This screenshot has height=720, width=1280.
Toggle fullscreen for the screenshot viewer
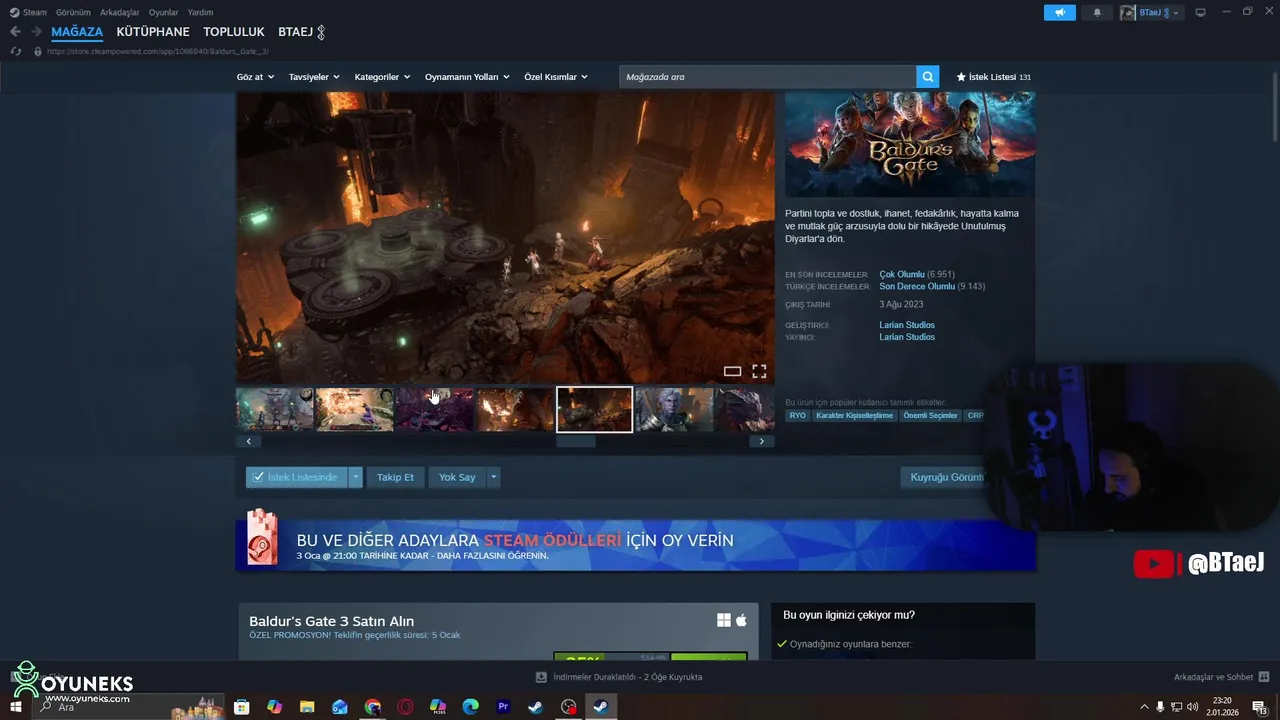tap(759, 371)
